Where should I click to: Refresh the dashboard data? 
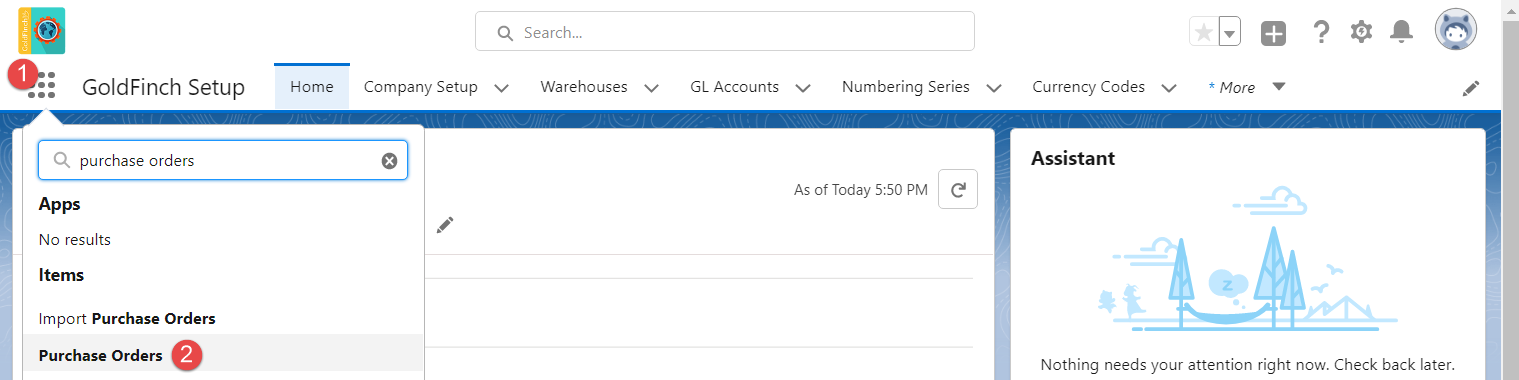pyautogui.click(x=958, y=189)
